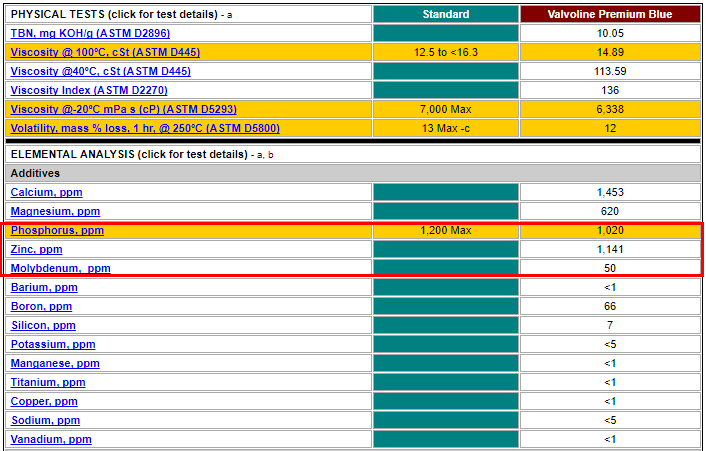Screen dimensions: 706x451
Task: Select the Calcium value 1,453
Action: coord(610,193)
